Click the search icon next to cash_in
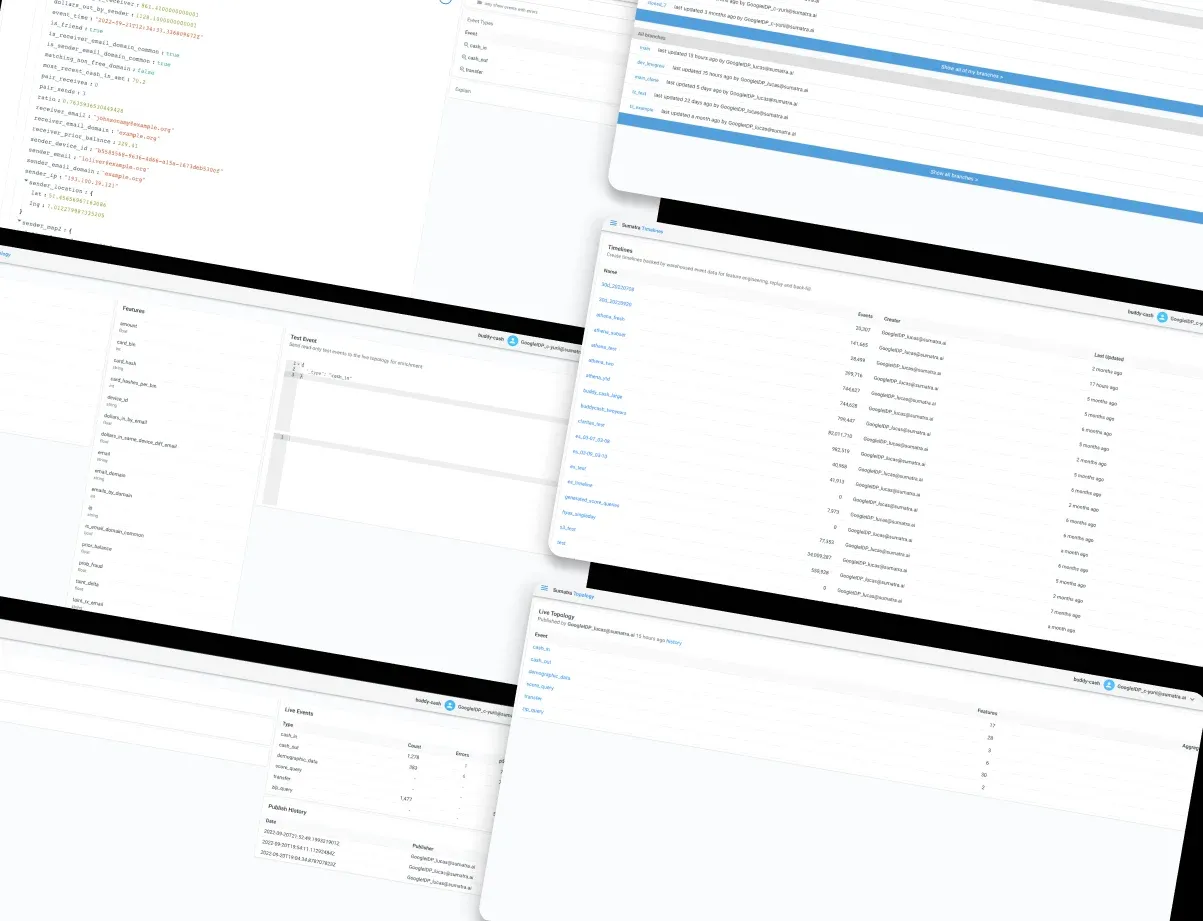The height and width of the screenshot is (921, 1203). (465, 46)
